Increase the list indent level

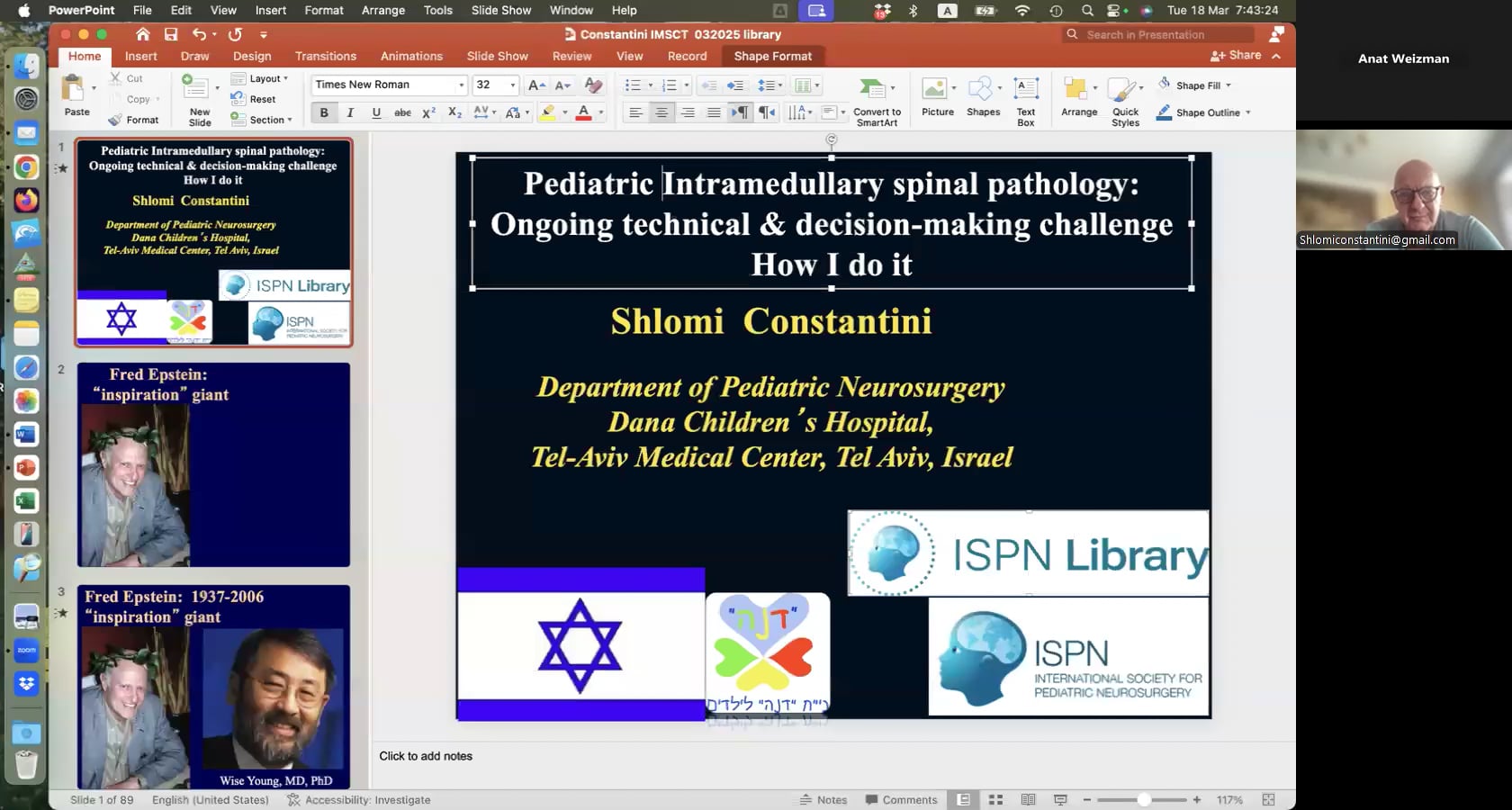(735, 85)
